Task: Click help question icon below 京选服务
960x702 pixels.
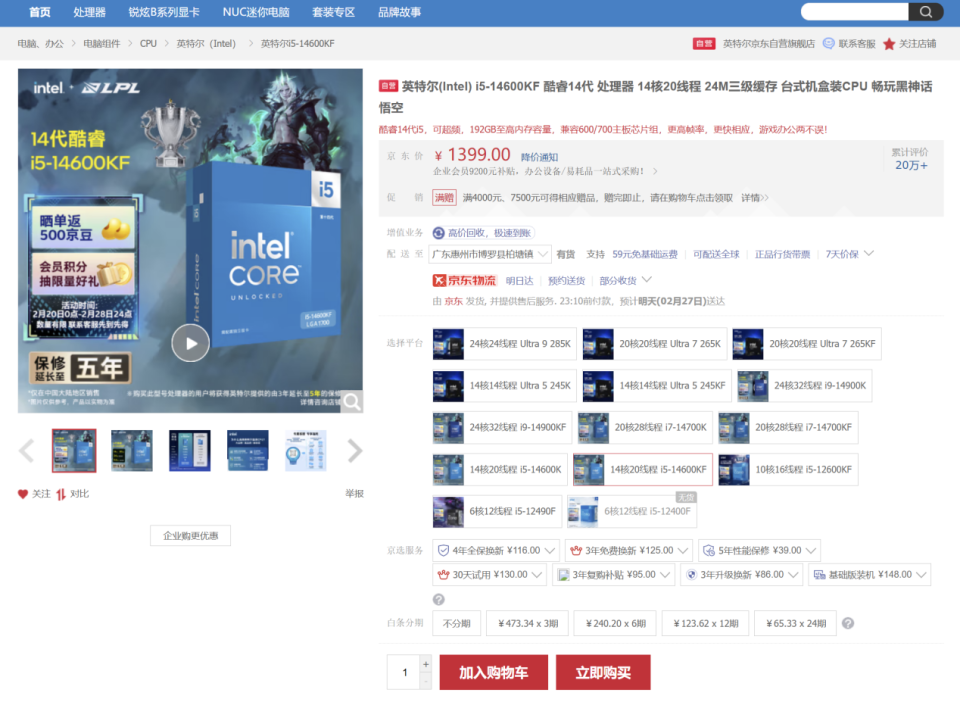Action: (438, 599)
